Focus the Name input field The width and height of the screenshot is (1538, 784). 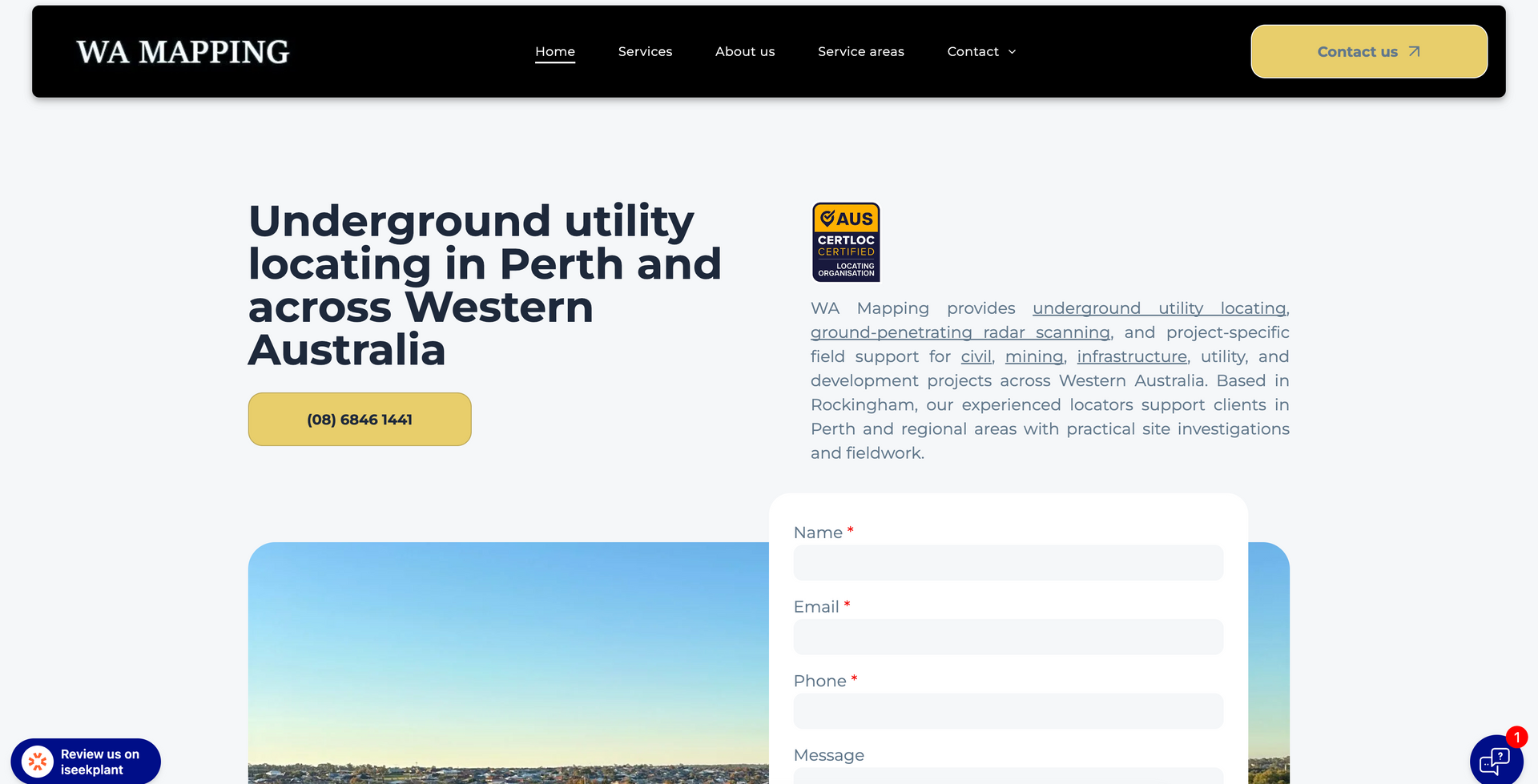[x=1009, y=563]
